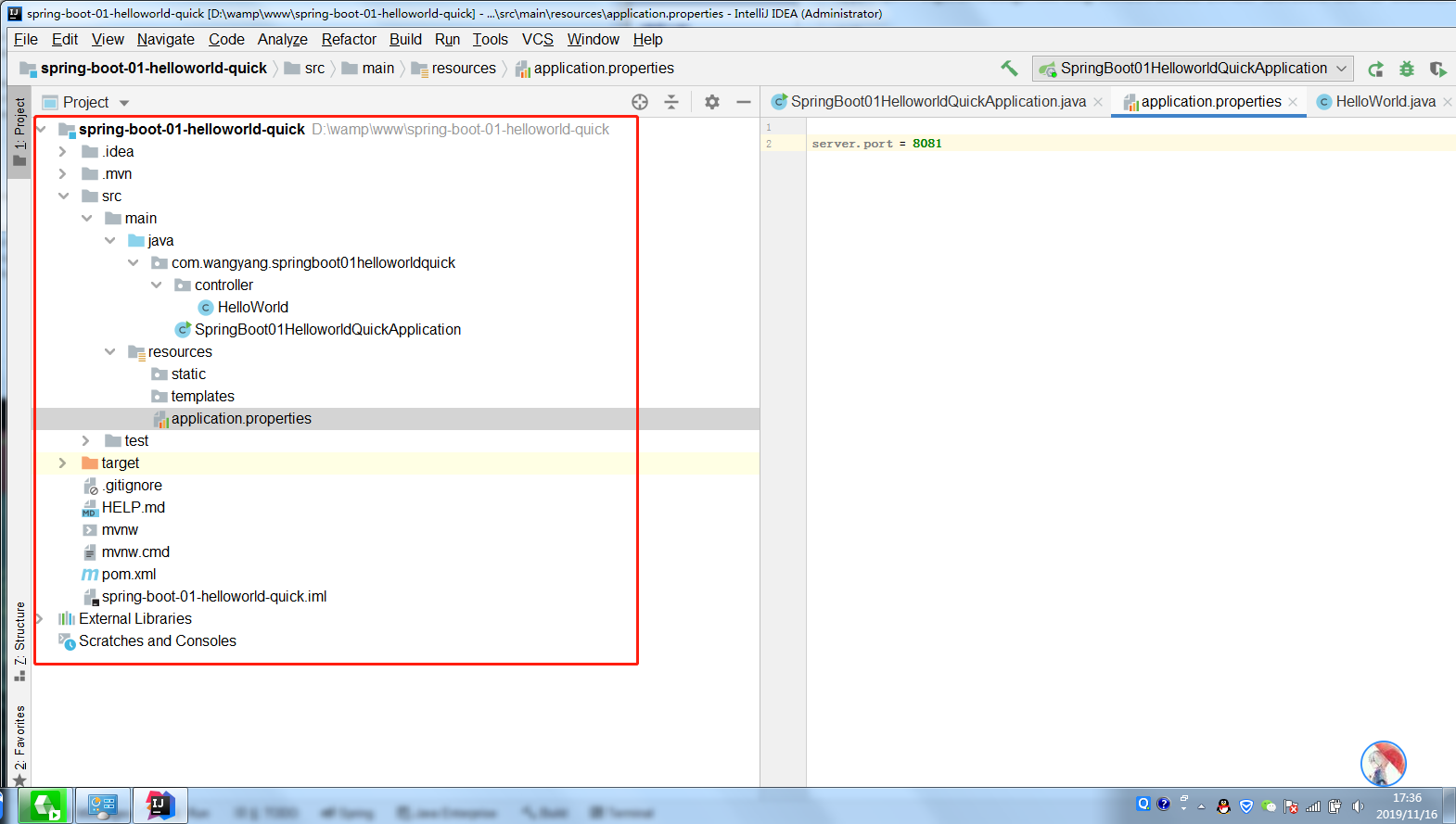Click the crosshair locate-file icon in Project panel

pos(640,102)
